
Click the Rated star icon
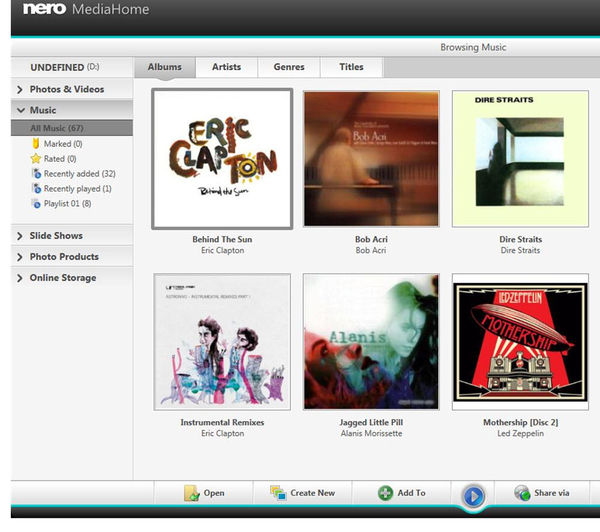36,158
